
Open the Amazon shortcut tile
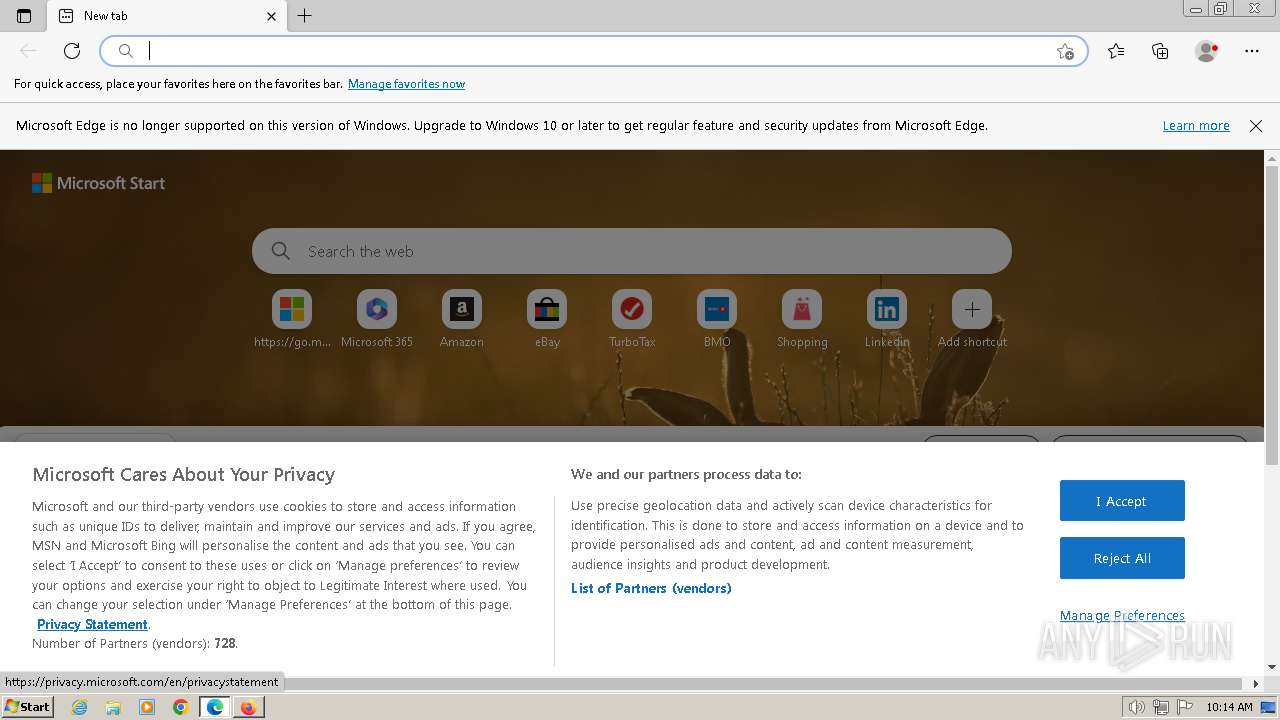(x=462, y=319)
